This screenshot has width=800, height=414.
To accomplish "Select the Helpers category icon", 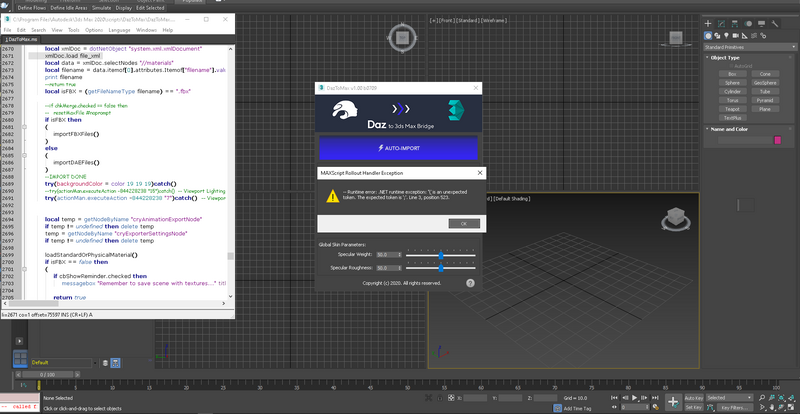I will click(x=745, y=36).
